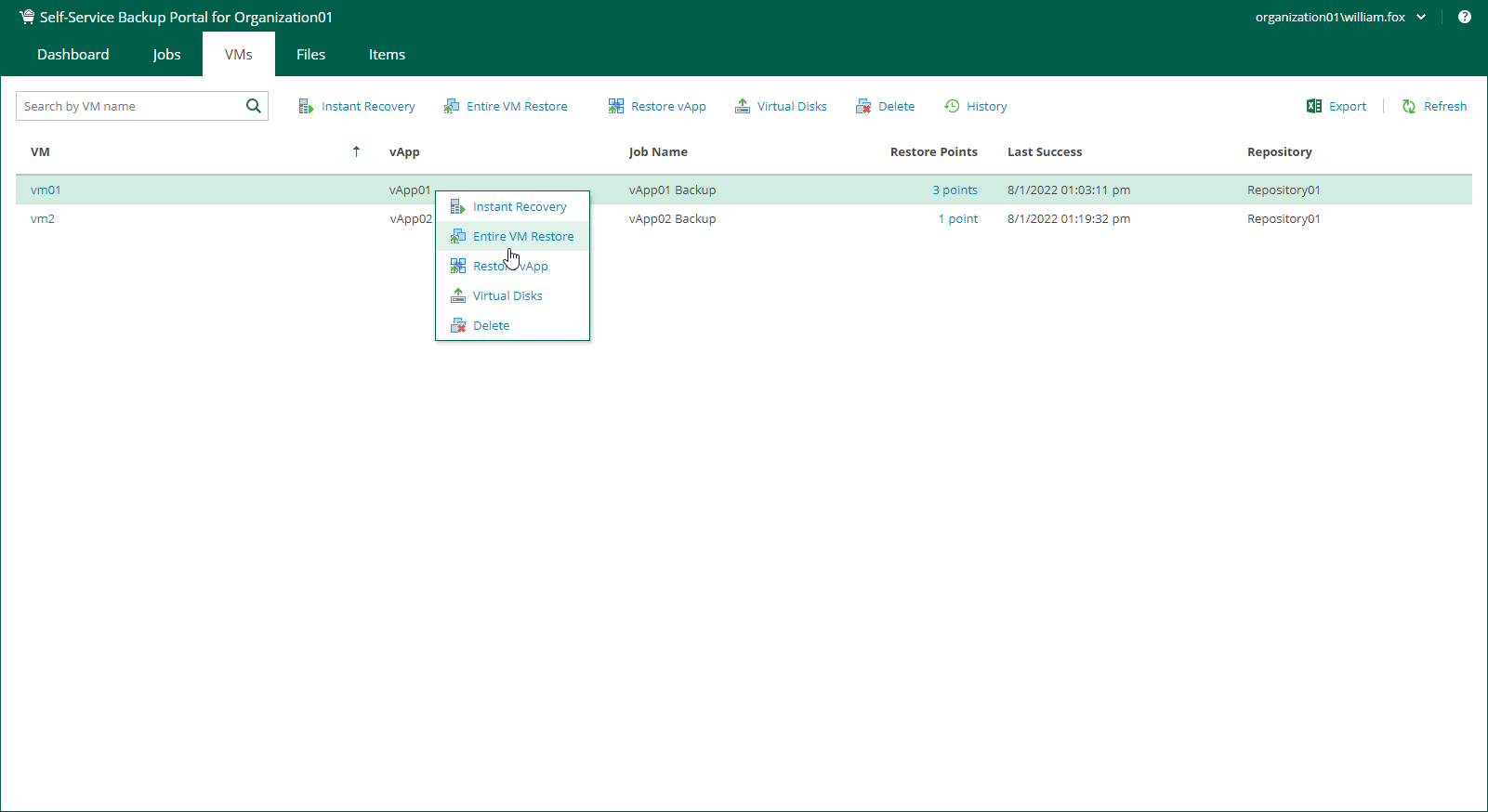1488x812 pixels.
Task: Click Entire VM Restore toolbar label
Action: [x=517, y=107]
